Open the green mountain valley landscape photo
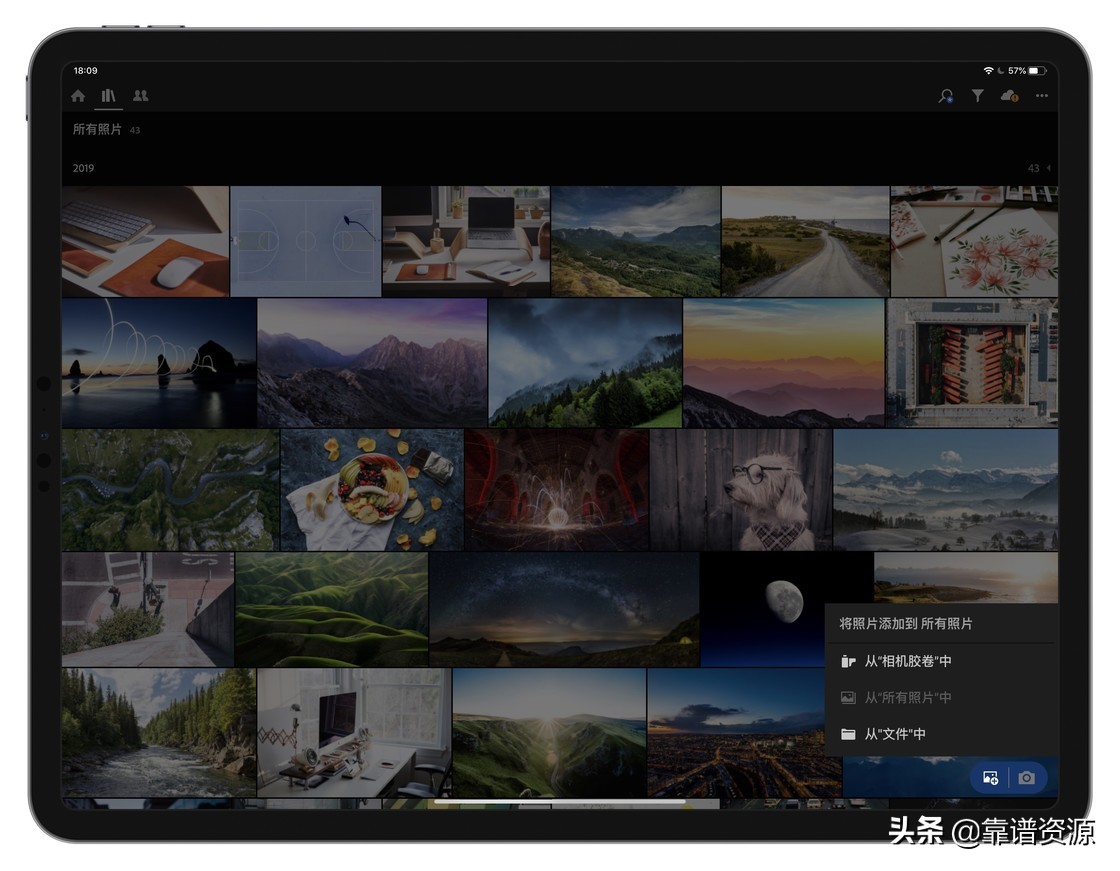This screenshot has width=1120, height=871. pos(636,242)
